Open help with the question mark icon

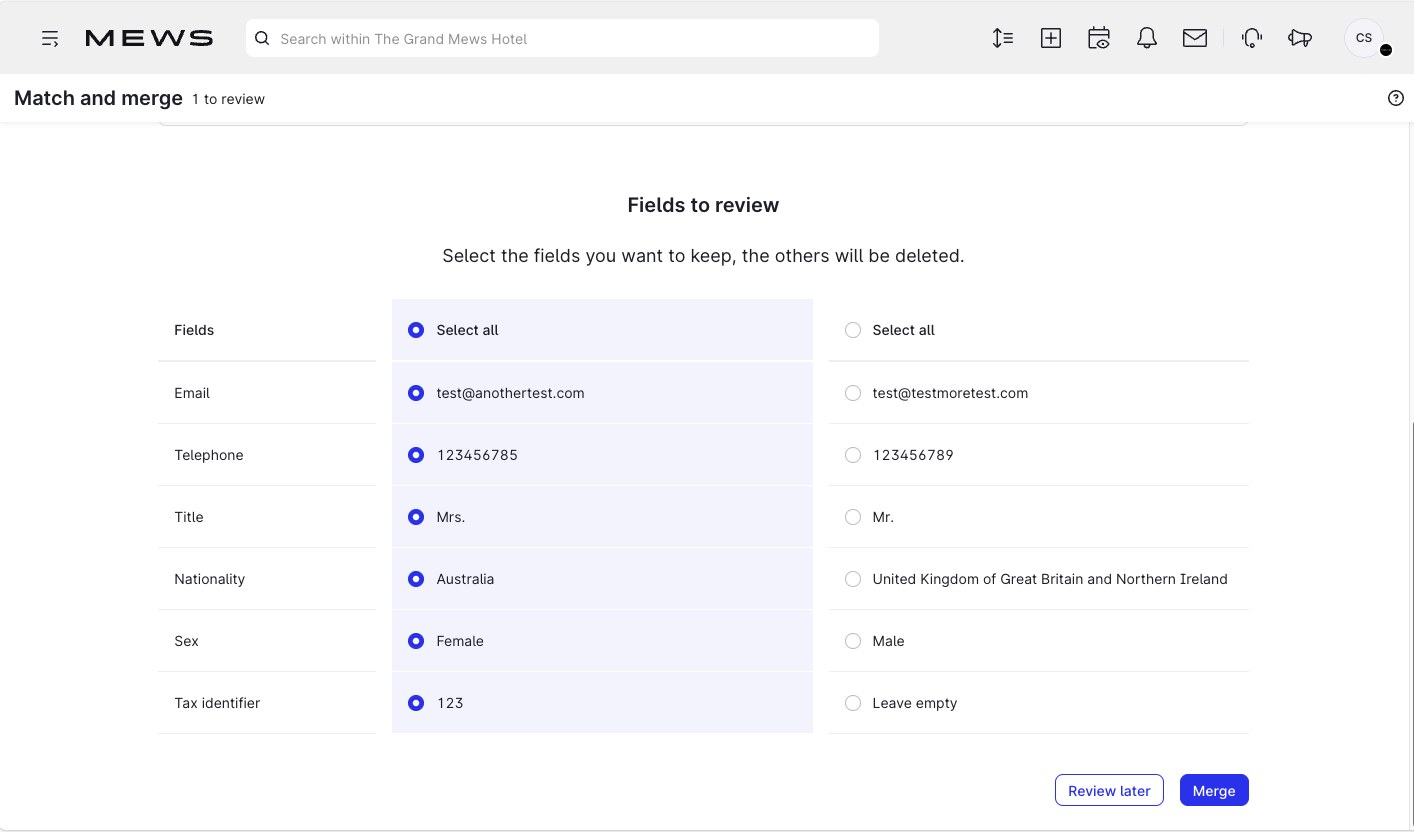coord(1395,97)
